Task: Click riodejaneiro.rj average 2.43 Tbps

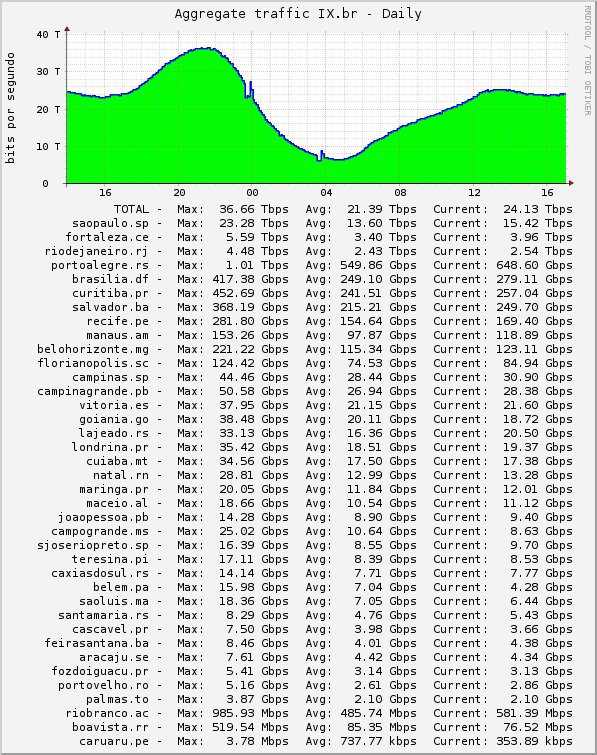Action: click(385, 251)
